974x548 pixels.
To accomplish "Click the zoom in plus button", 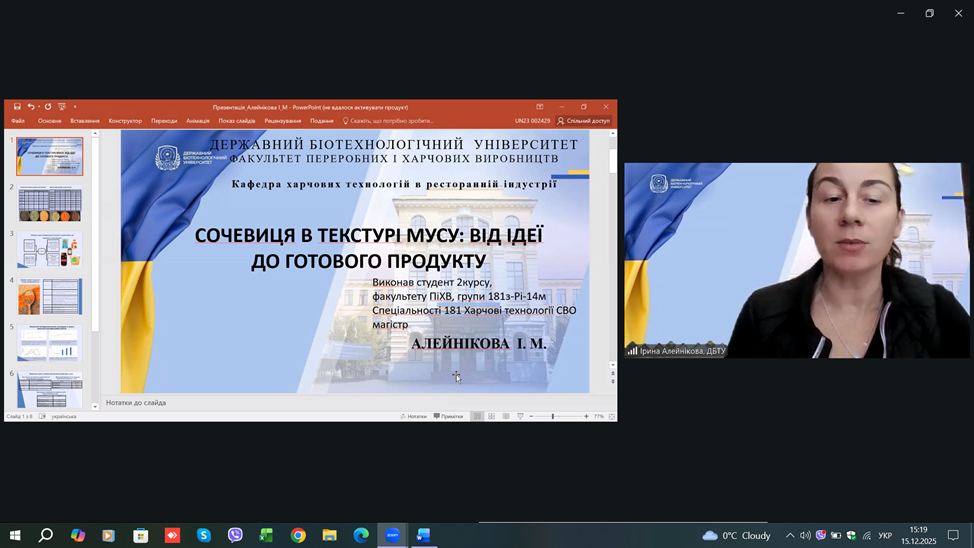I will (586, 416).
